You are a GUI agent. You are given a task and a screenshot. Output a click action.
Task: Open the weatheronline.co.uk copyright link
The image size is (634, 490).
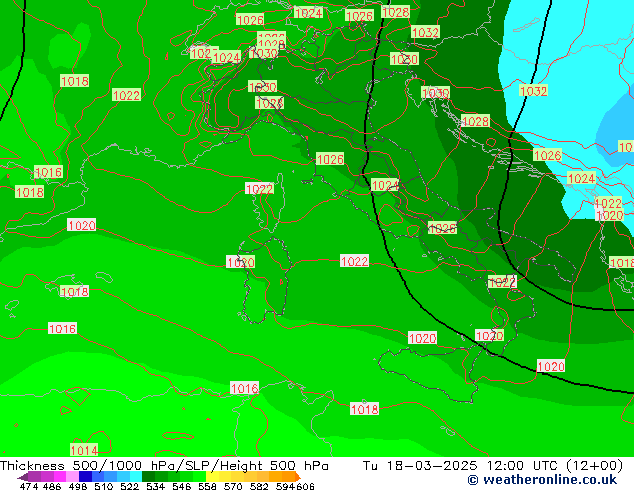[542, 480]
